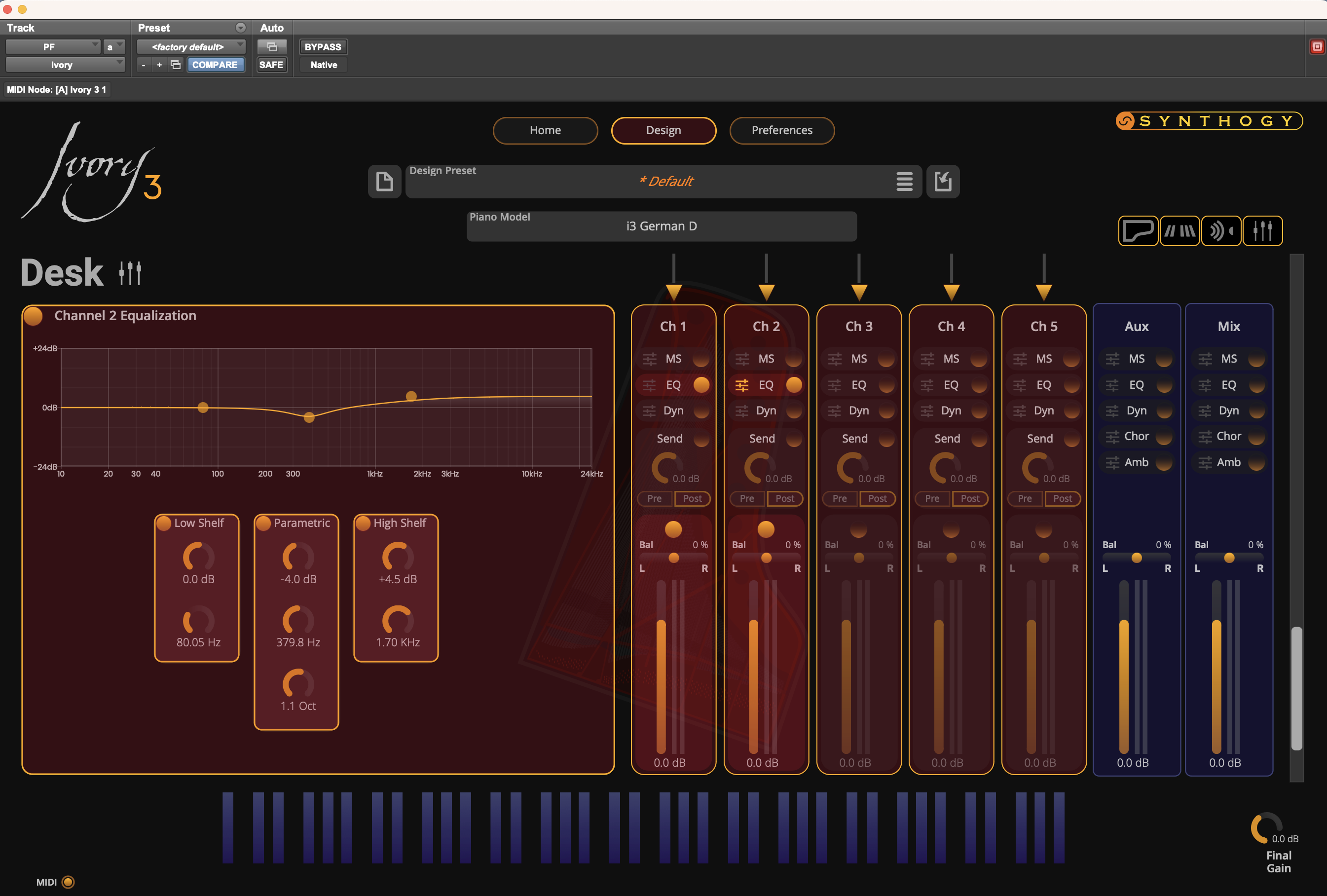Switch to the Design tab
Image resolution: width=1327 pixels, height=896 pixels.
pos(663,130)
